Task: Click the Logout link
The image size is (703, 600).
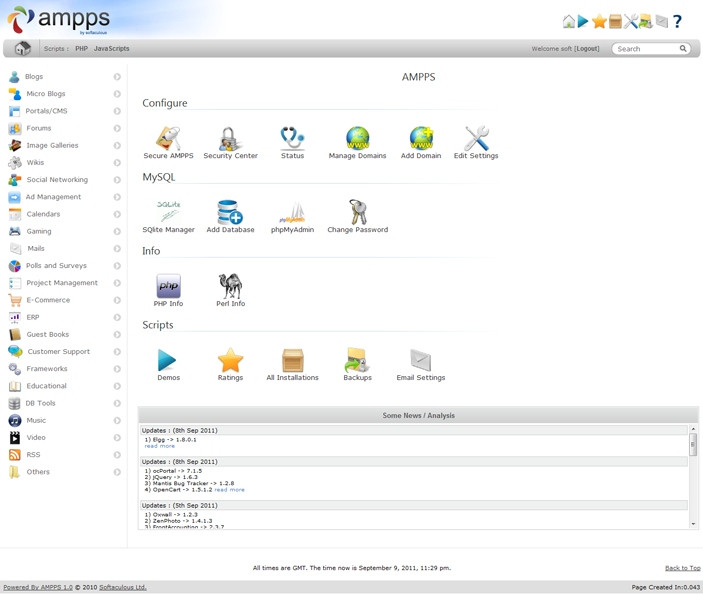Action: tap(586, 48)
